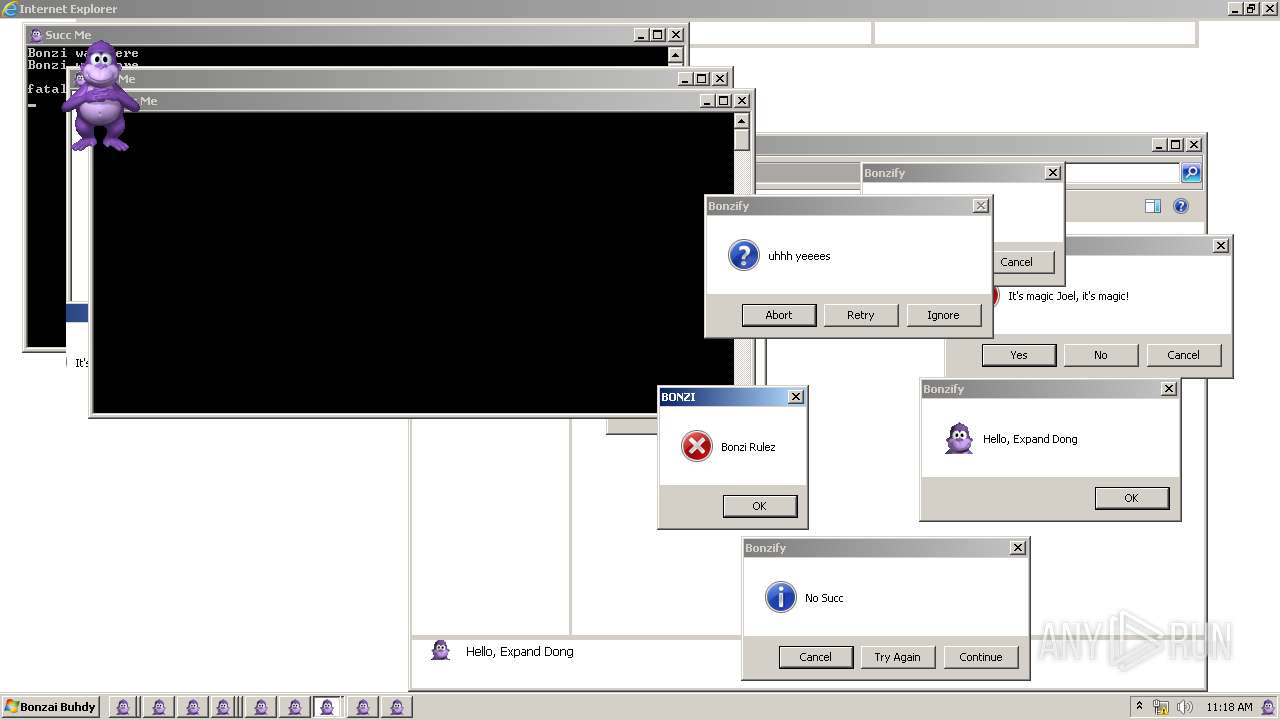Click the blue question mark icon

coord(743,255)
